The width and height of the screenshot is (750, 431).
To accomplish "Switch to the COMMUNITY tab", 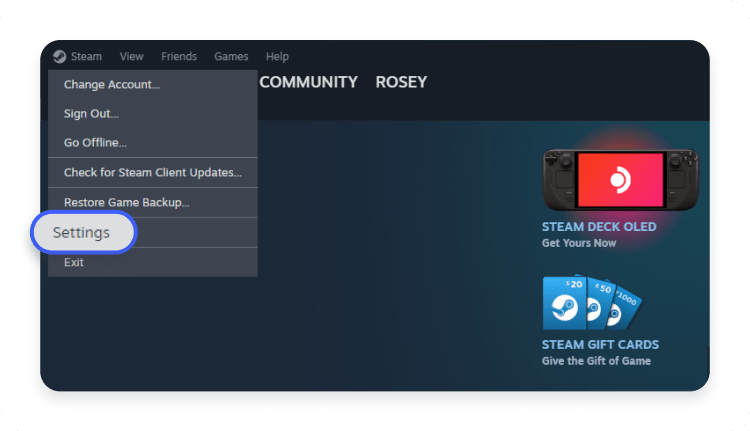I will point(309,82).
